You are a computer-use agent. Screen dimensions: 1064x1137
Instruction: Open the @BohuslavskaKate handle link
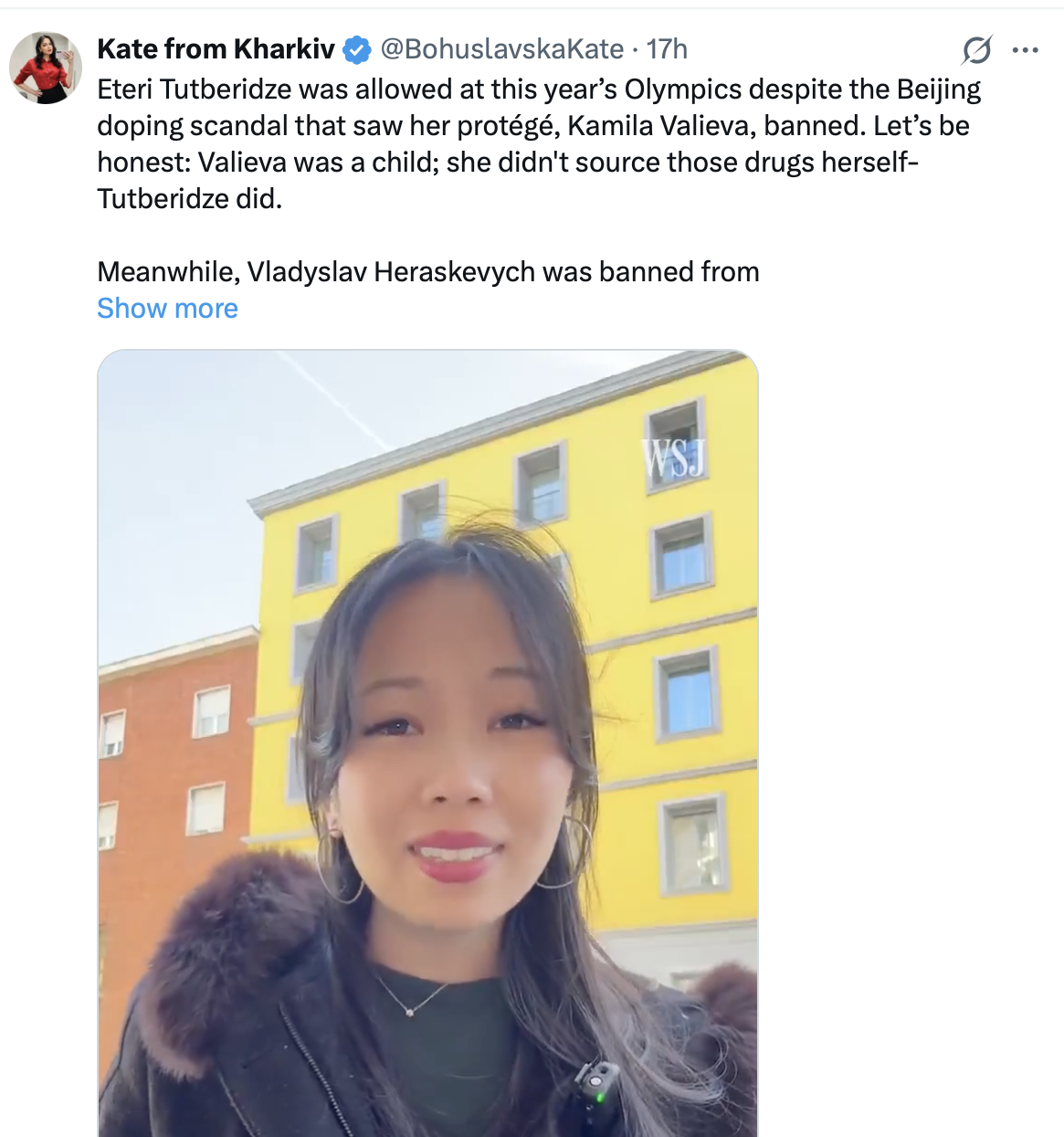[501, 49]
